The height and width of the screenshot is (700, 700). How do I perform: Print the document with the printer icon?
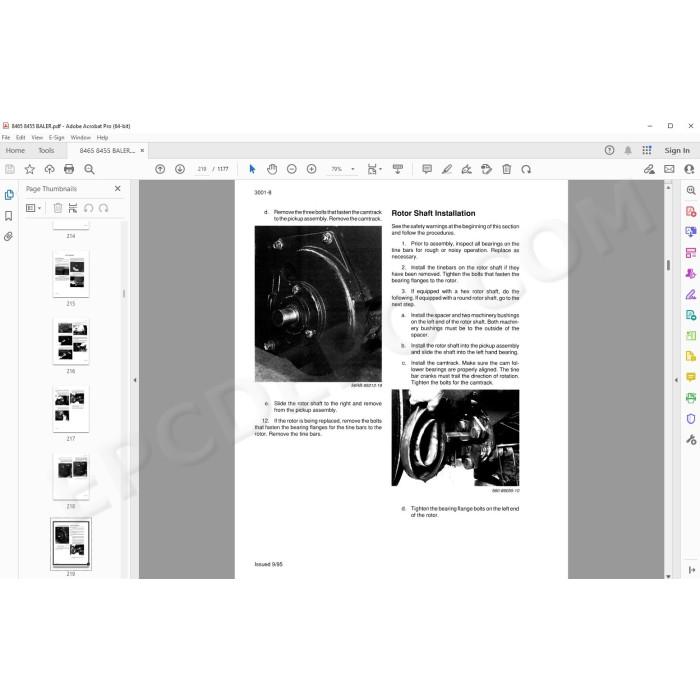[69, 169]
